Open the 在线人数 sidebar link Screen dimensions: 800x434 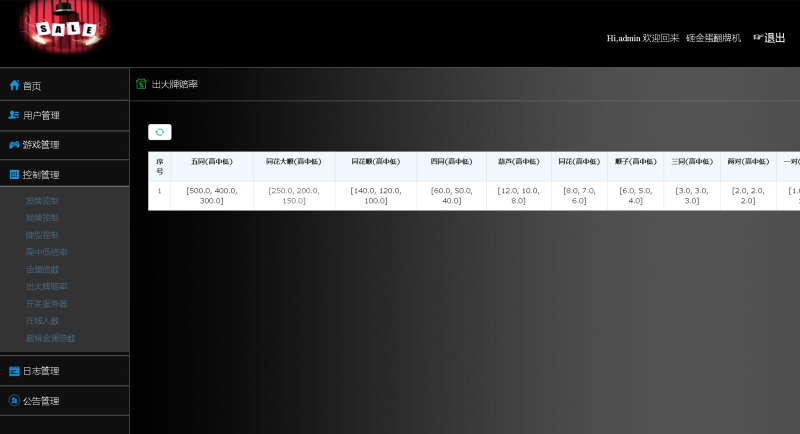[42, 321]
